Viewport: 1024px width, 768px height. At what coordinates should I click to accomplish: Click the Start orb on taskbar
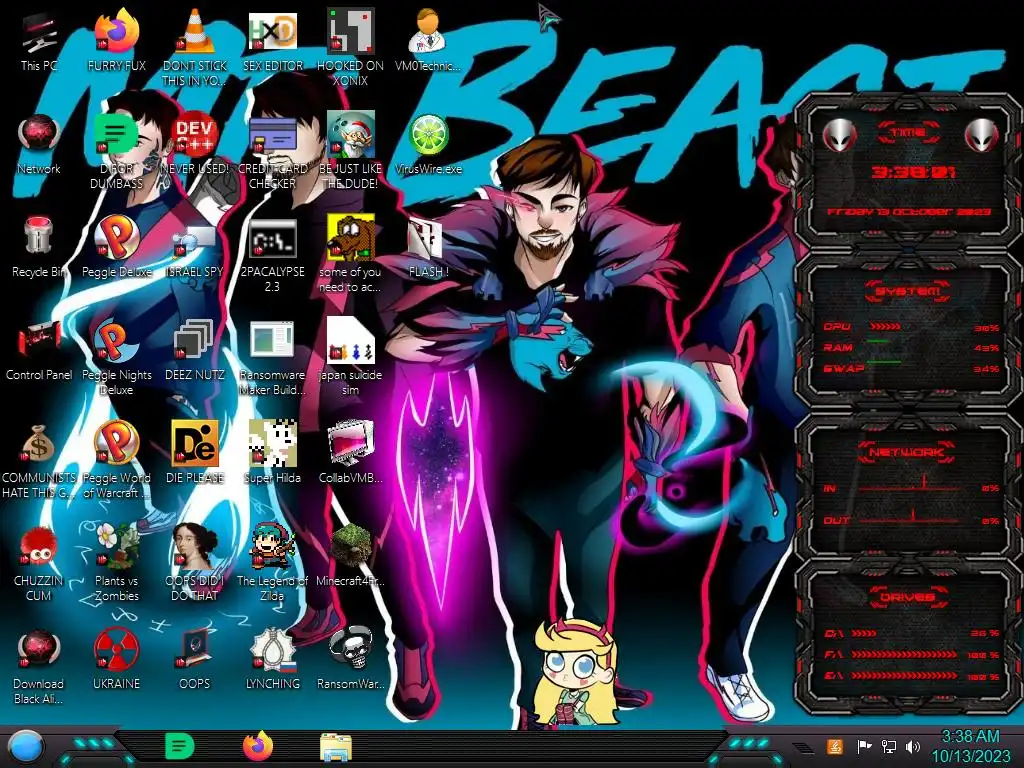tap(26, 748)
